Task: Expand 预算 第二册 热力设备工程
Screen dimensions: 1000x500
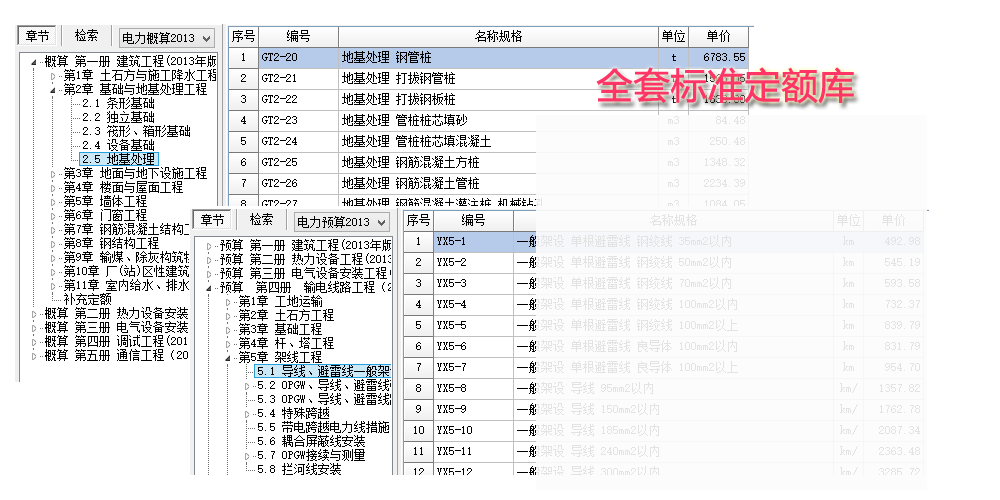Action: pyautogui.click(x=209, y=260)
